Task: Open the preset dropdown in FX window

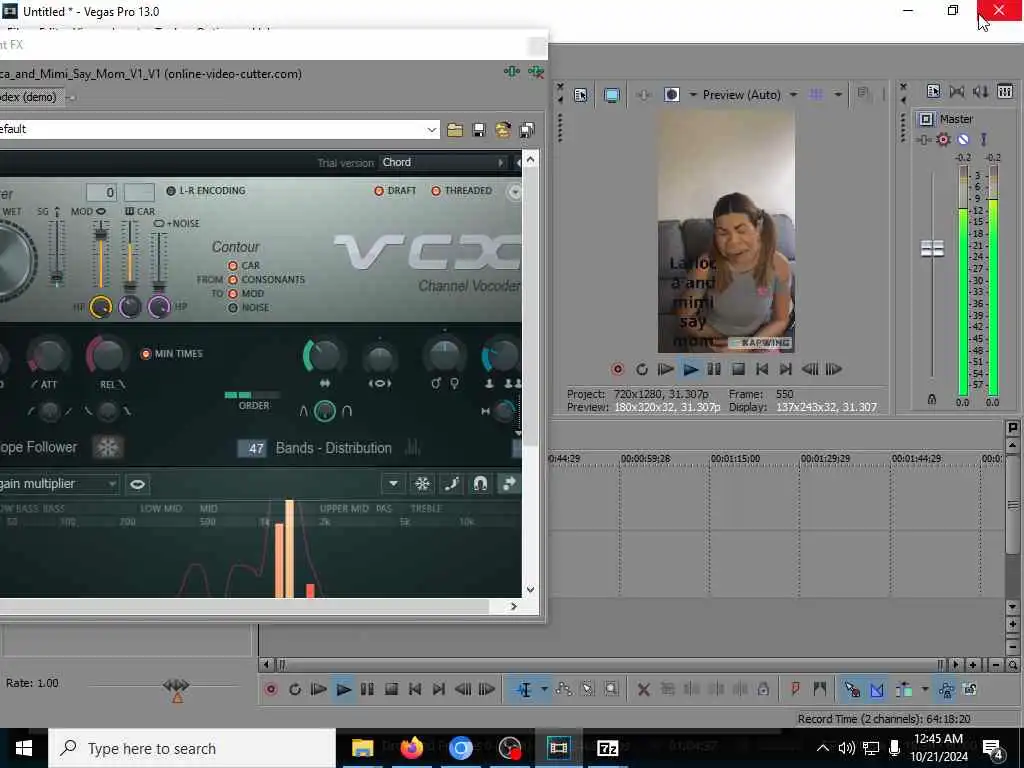Action: [432, 129]
